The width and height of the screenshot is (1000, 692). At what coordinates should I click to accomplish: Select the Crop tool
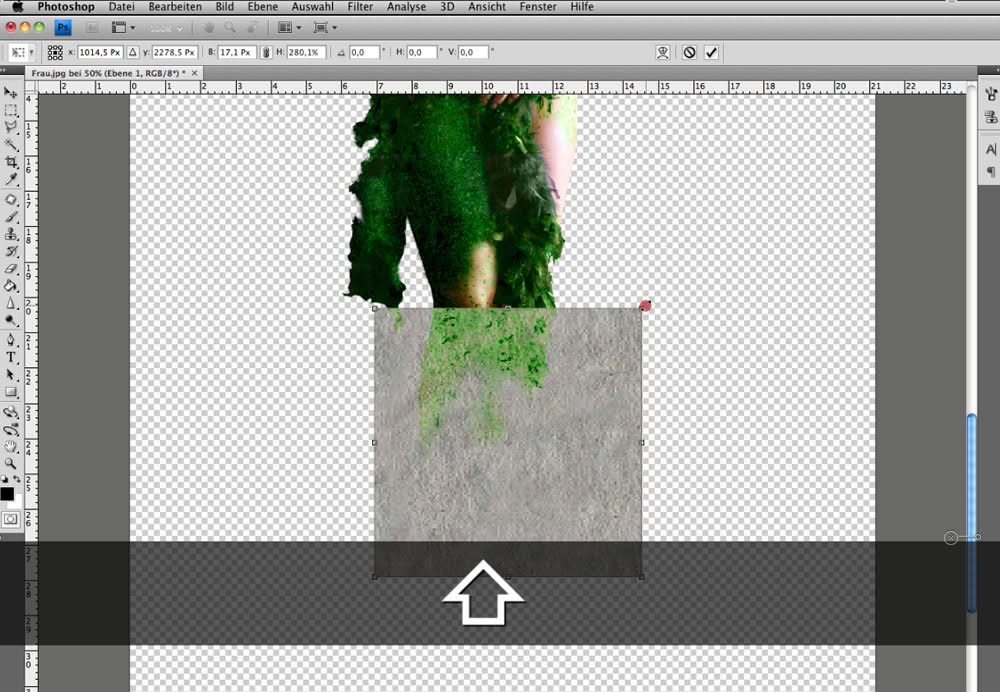coord(10,162)
